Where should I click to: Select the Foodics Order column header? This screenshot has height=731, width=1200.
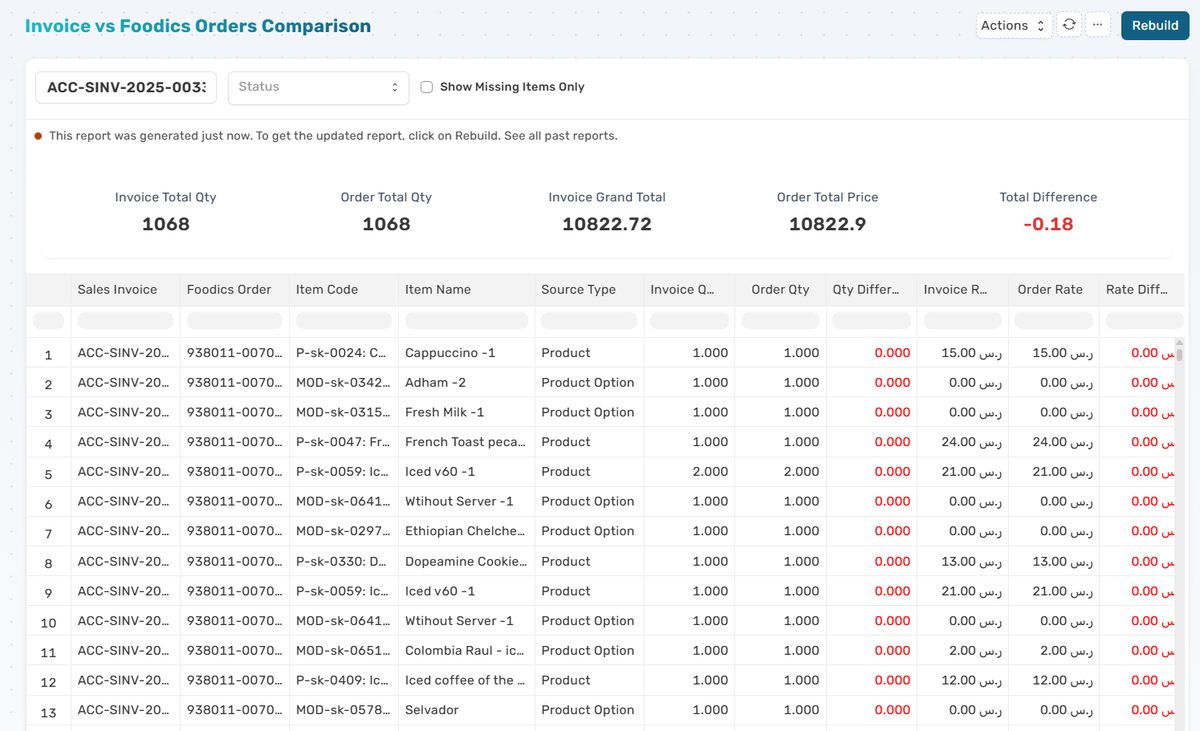[228, 290]
